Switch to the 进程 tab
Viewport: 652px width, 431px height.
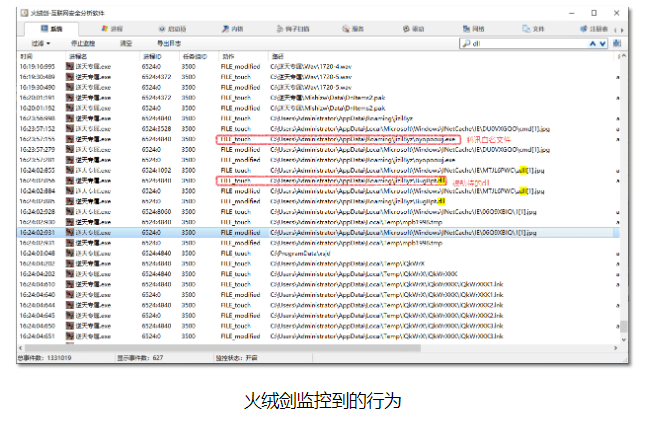click(112, 29)
